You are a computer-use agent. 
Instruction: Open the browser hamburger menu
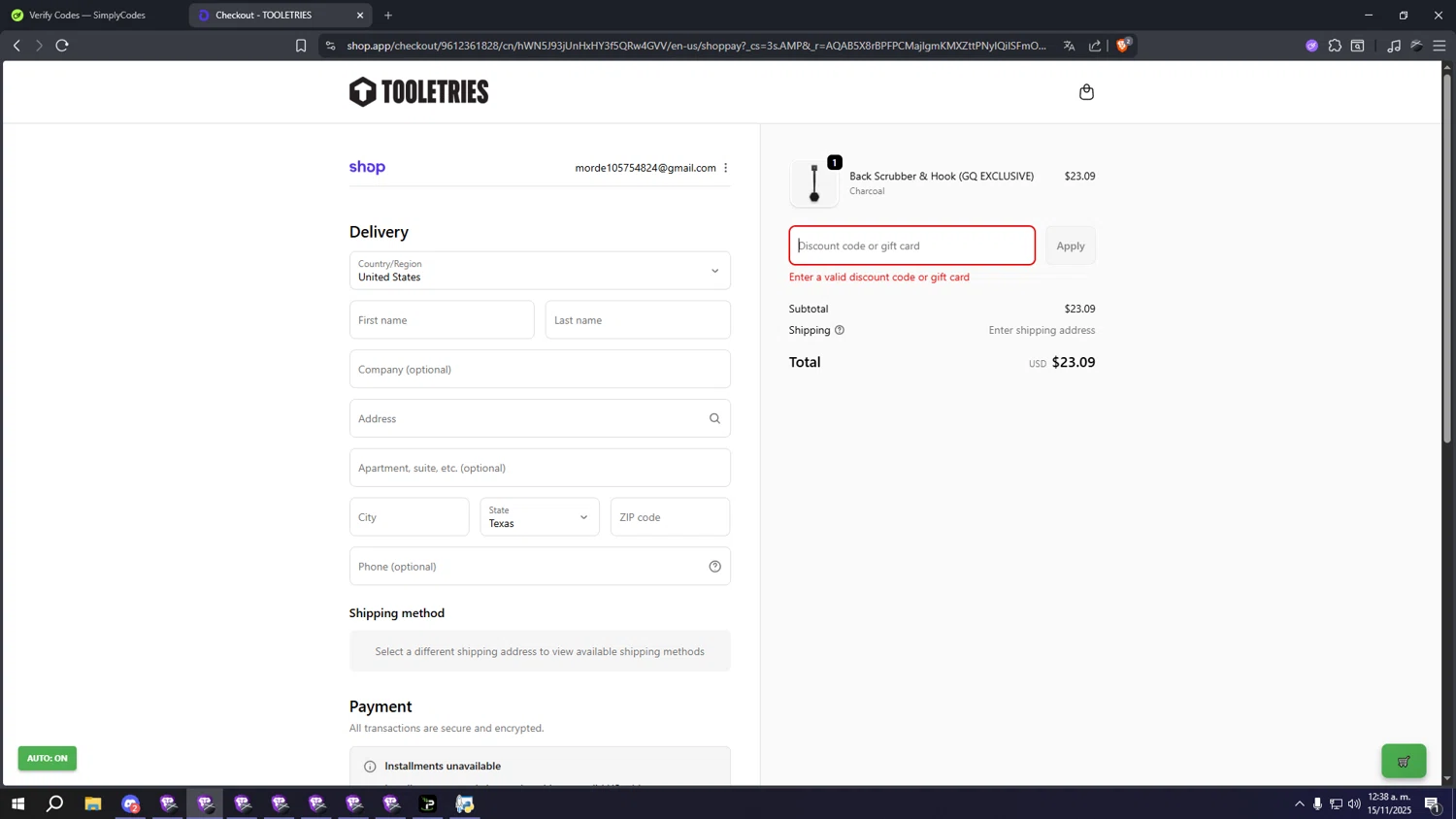click(1439, 46)
